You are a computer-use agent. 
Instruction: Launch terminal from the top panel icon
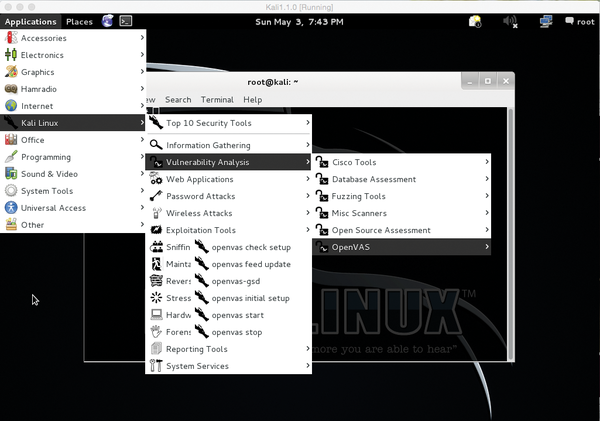[x=126, y=21]
